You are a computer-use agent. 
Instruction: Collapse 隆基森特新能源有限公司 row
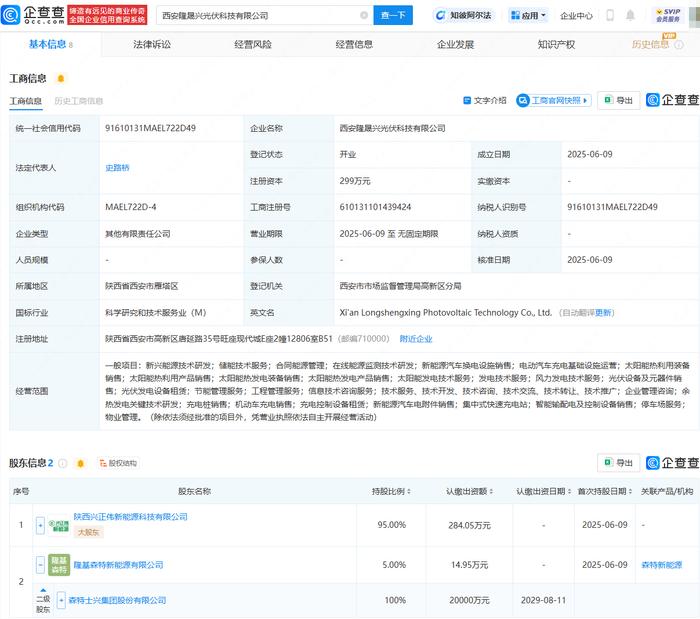40,565
